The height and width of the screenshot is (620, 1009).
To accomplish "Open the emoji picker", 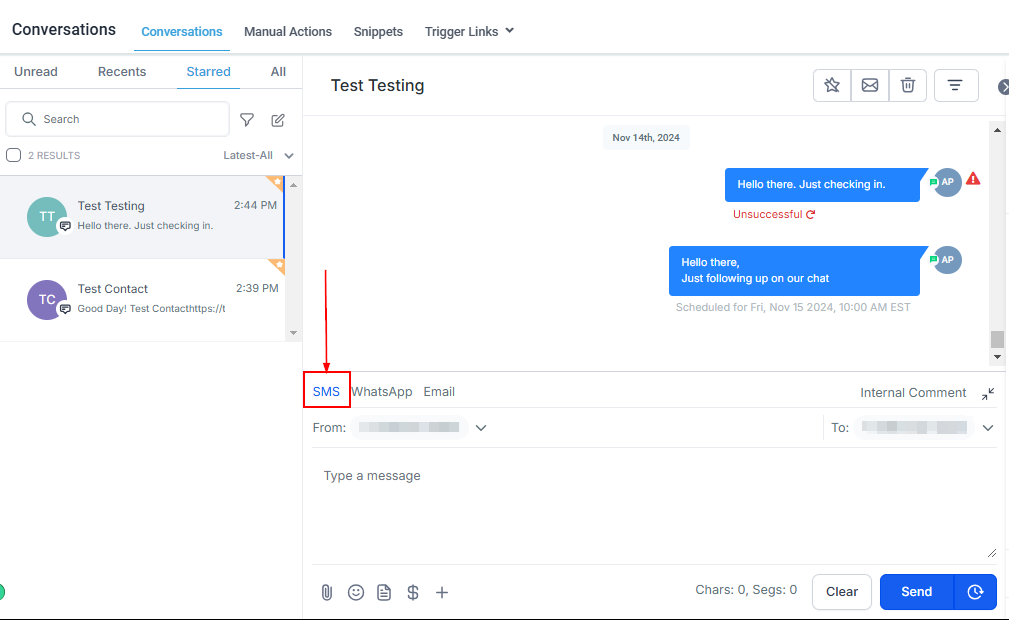I will click(356, 592).
